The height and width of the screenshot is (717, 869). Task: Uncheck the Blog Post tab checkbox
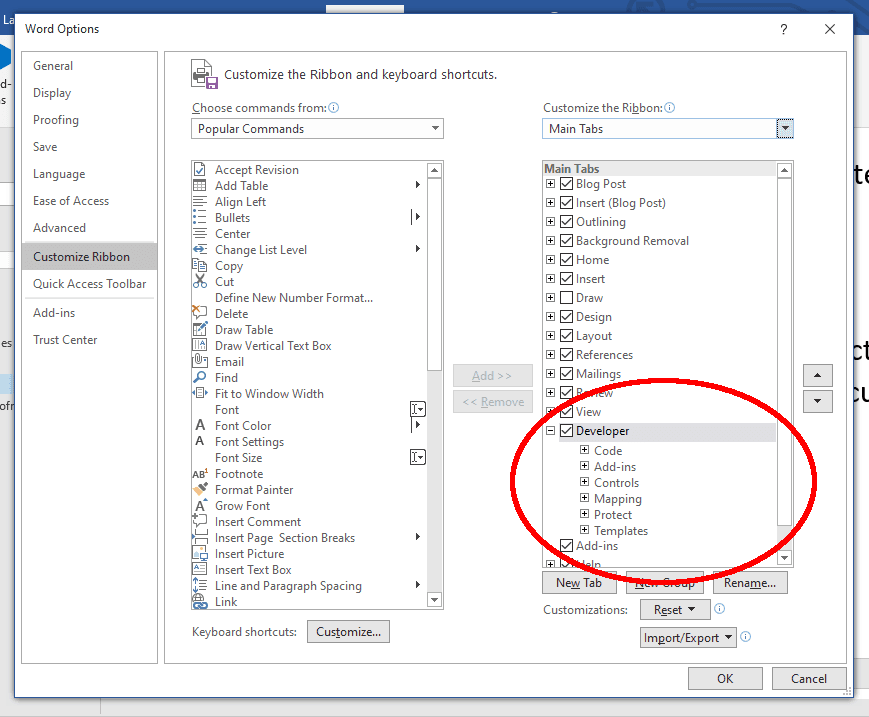coord(566,183)
